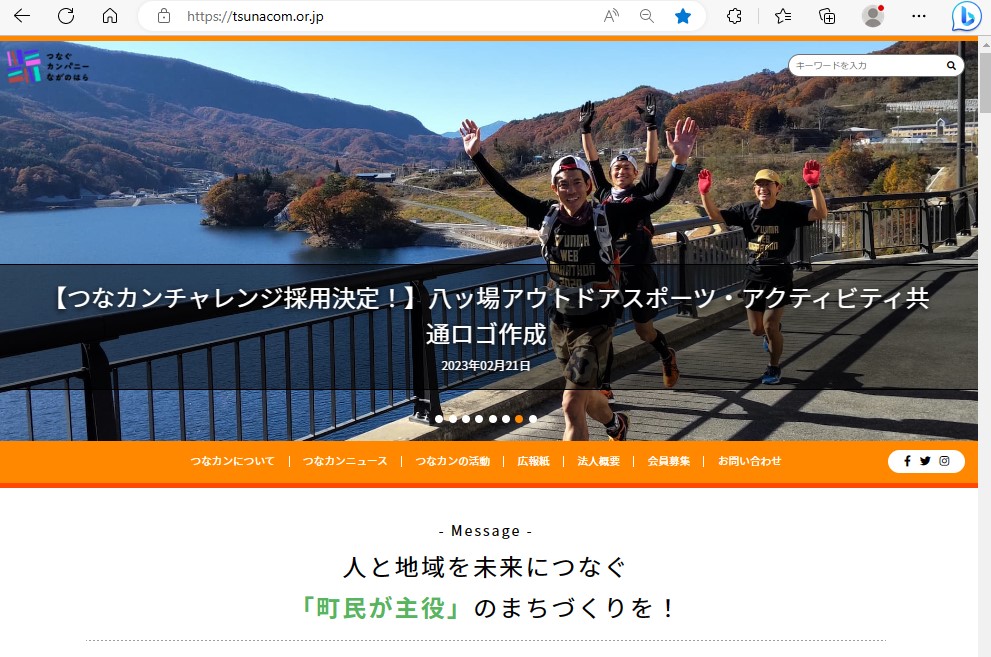The image size is (991, 657).
Task: Select the last carousel slide dot
Action: pyautogui.click(x=533, y=419)
